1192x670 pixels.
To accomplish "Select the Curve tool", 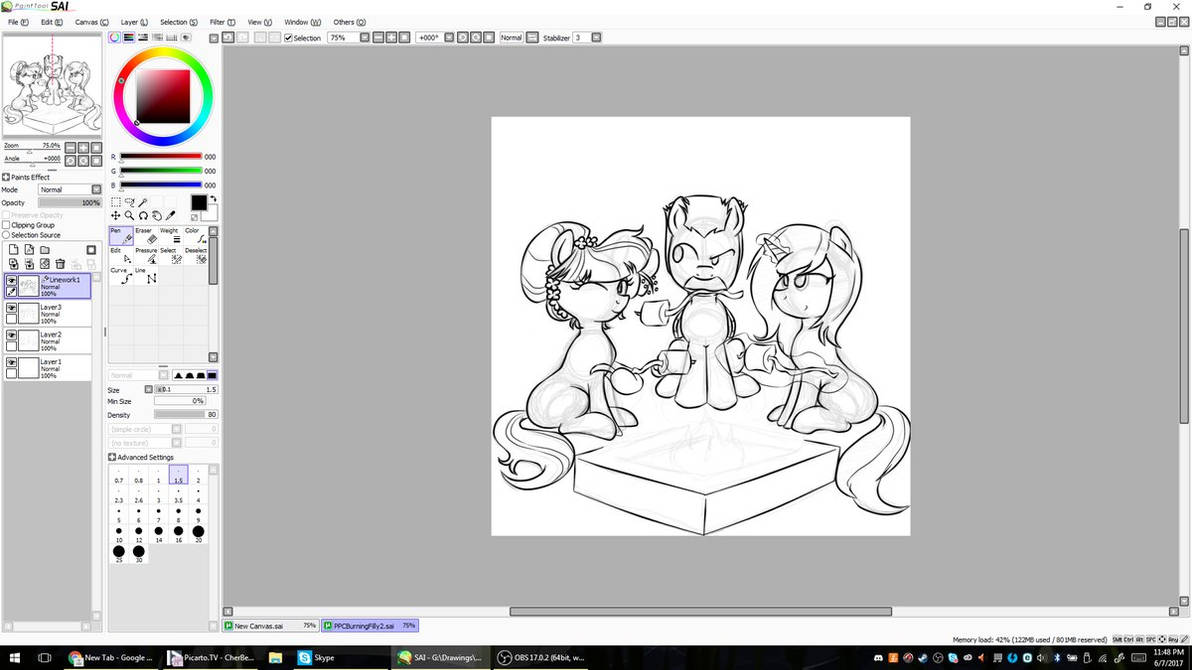I will click(x=121, y=275).
